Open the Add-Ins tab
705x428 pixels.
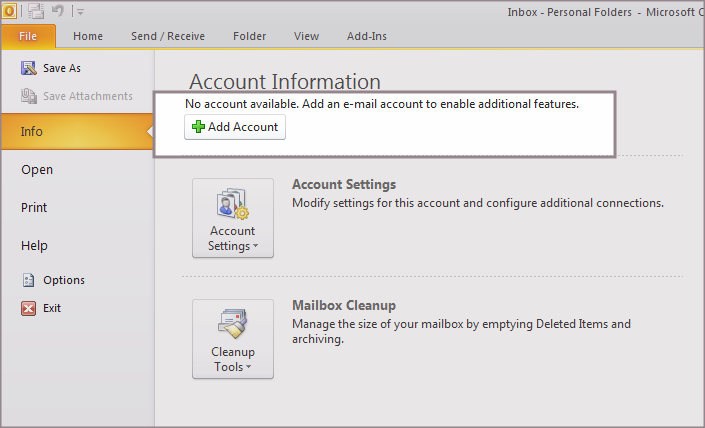tap(365, 36)
